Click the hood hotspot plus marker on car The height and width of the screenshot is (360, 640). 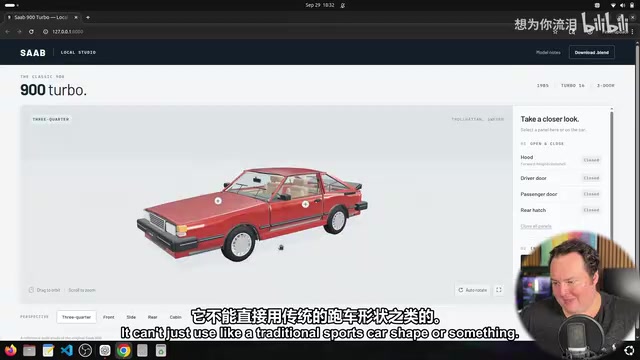click(x=218, y=200)
